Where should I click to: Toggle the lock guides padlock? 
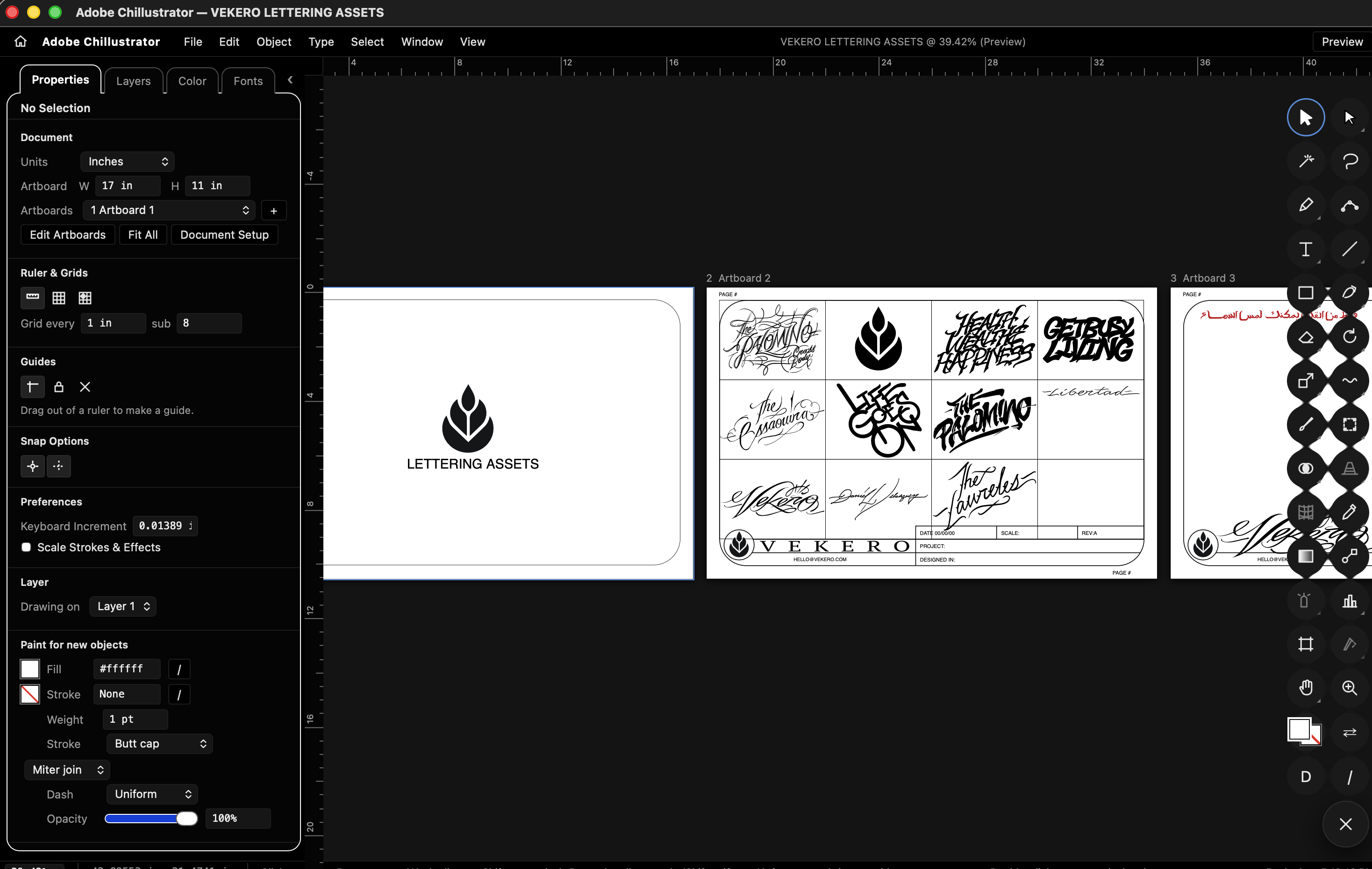click(59, 387)
